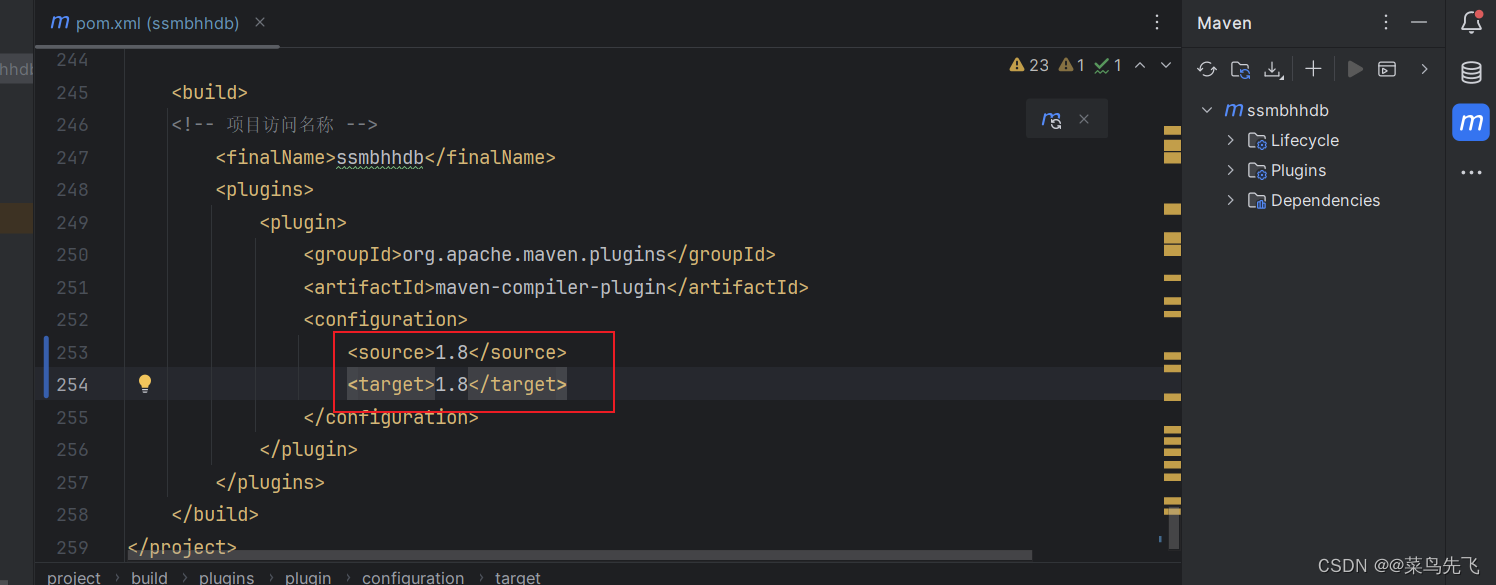
Task: Click the opening <configuration> tag
Action: pos(385,319)
